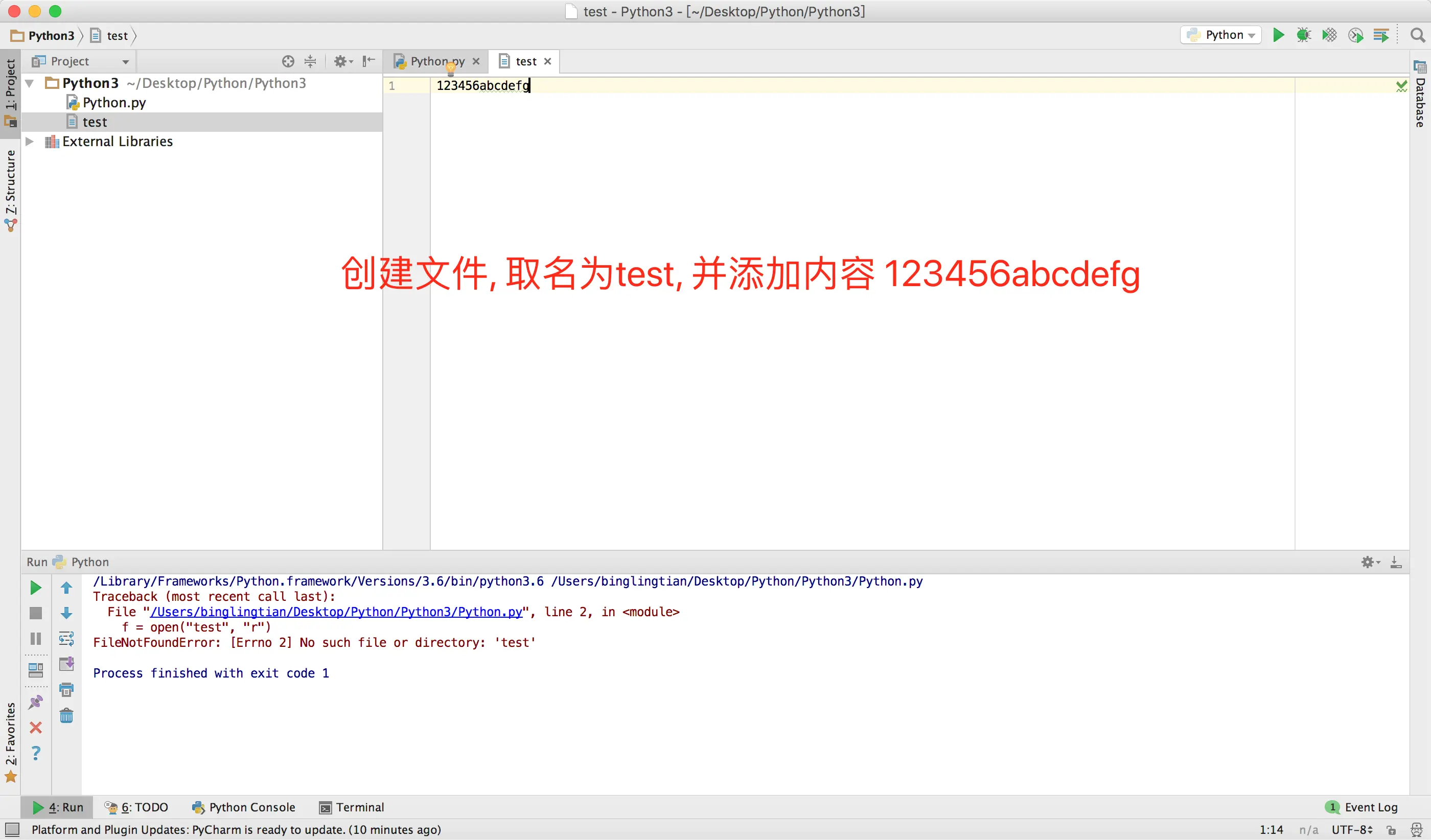Screen dimensions: 1431x840
Task: Click Scroll from Source target icon
Action: pyautogui.click(x=288, y=61)
